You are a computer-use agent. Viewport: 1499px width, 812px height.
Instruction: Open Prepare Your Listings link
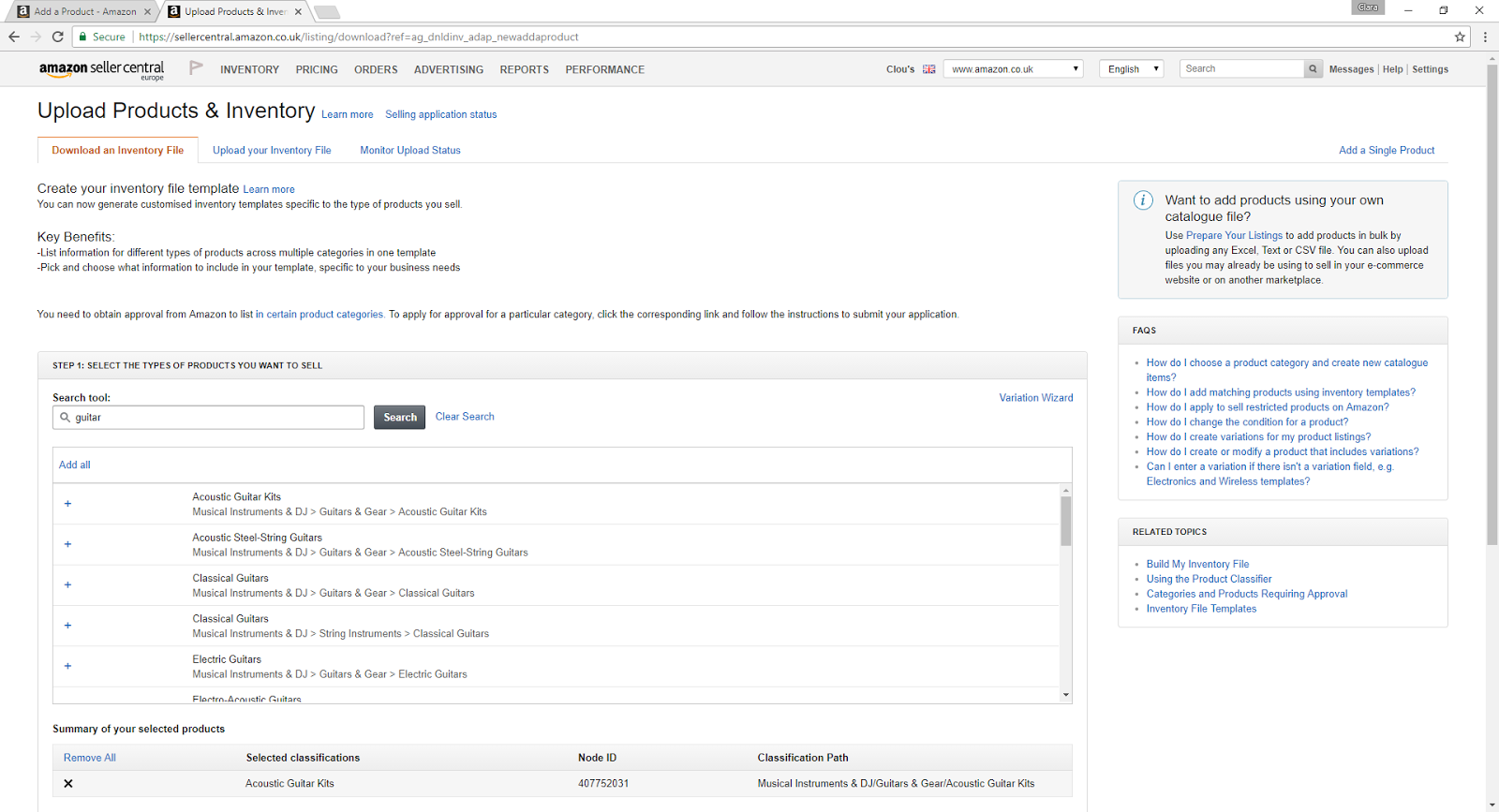coord(1234,236)
